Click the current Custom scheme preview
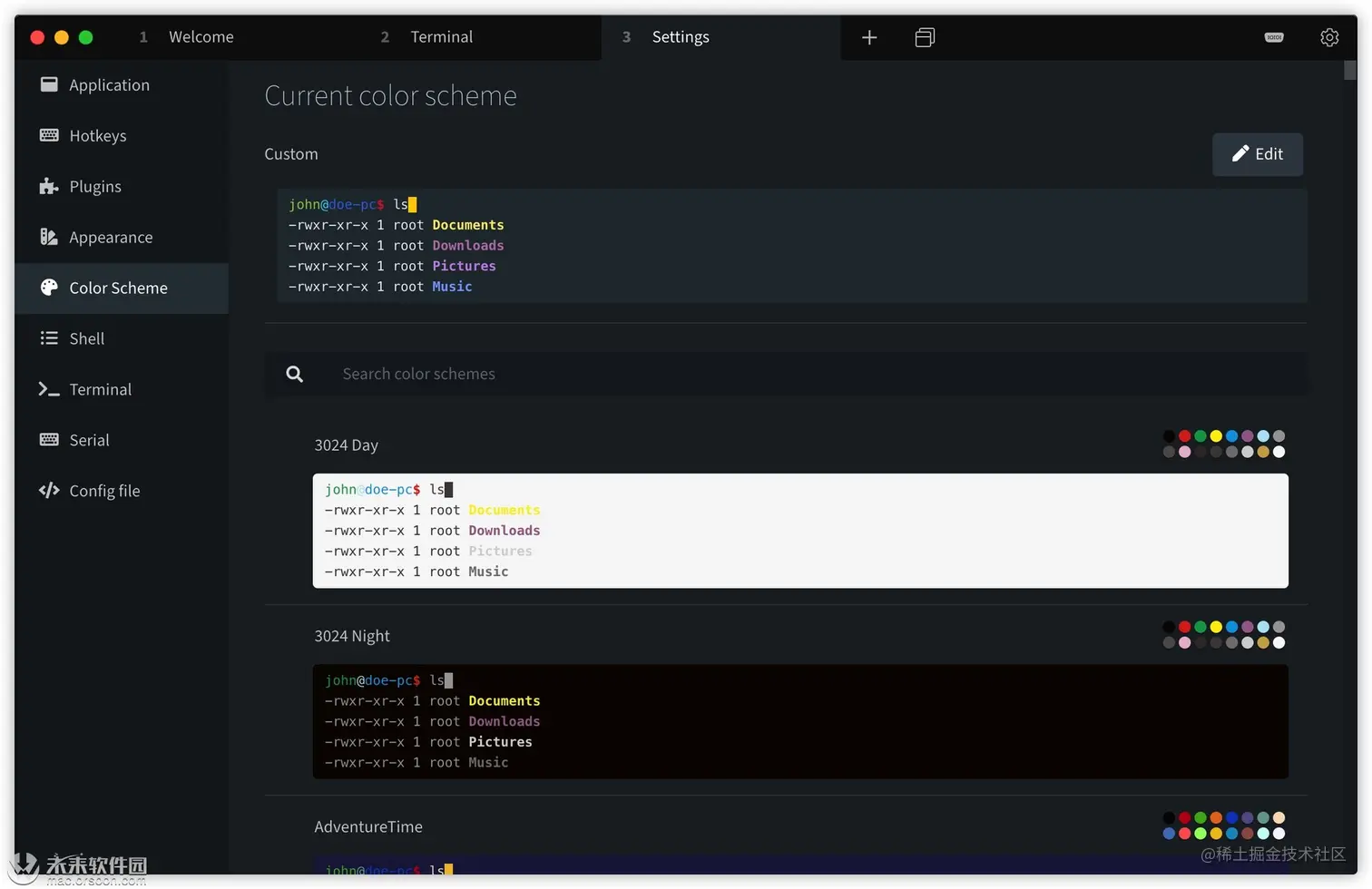1372x889 pixels. (792, 245)
